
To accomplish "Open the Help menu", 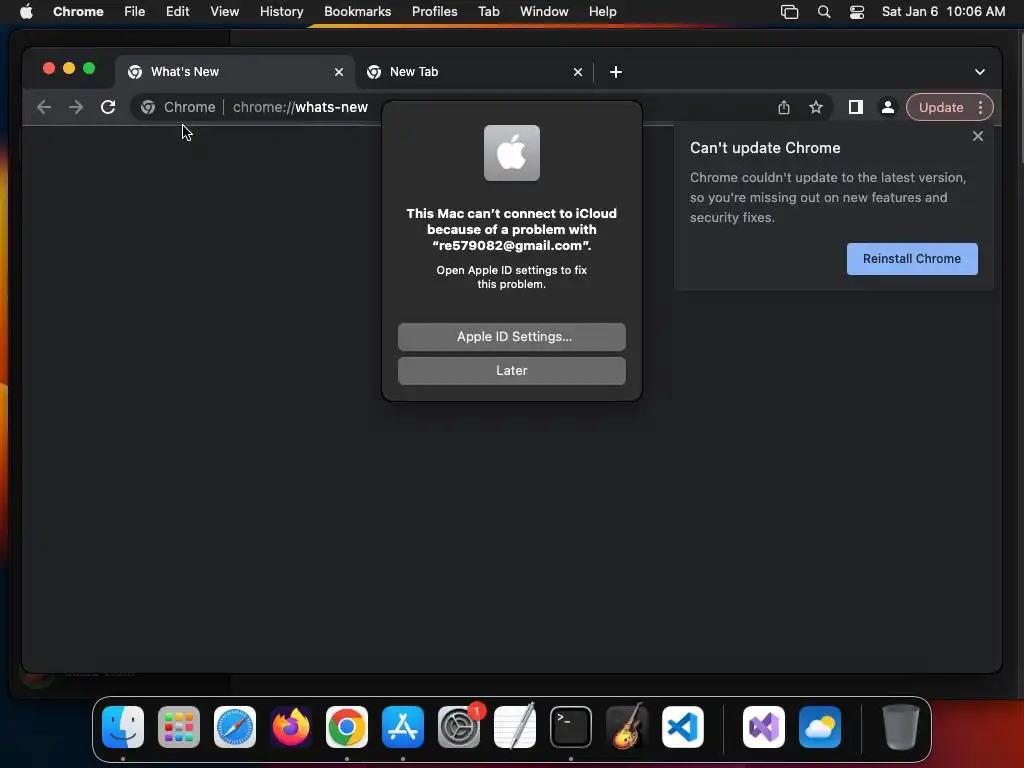I will coord(602,11).
